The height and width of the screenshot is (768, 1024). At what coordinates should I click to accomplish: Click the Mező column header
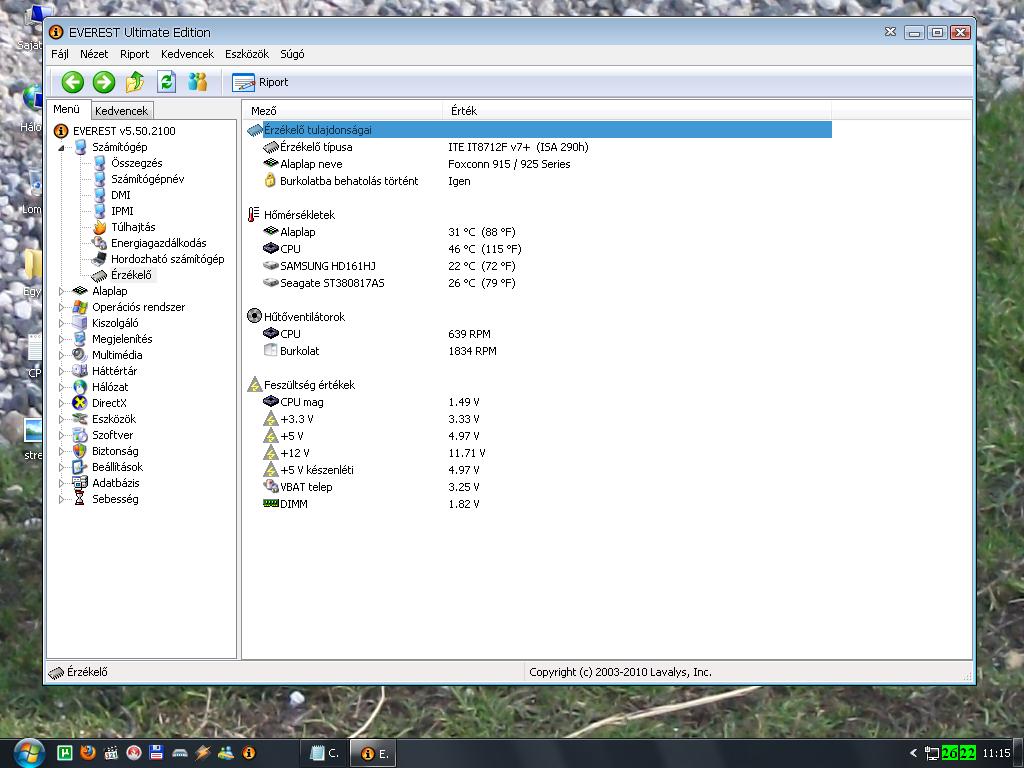tap(264, 111)
